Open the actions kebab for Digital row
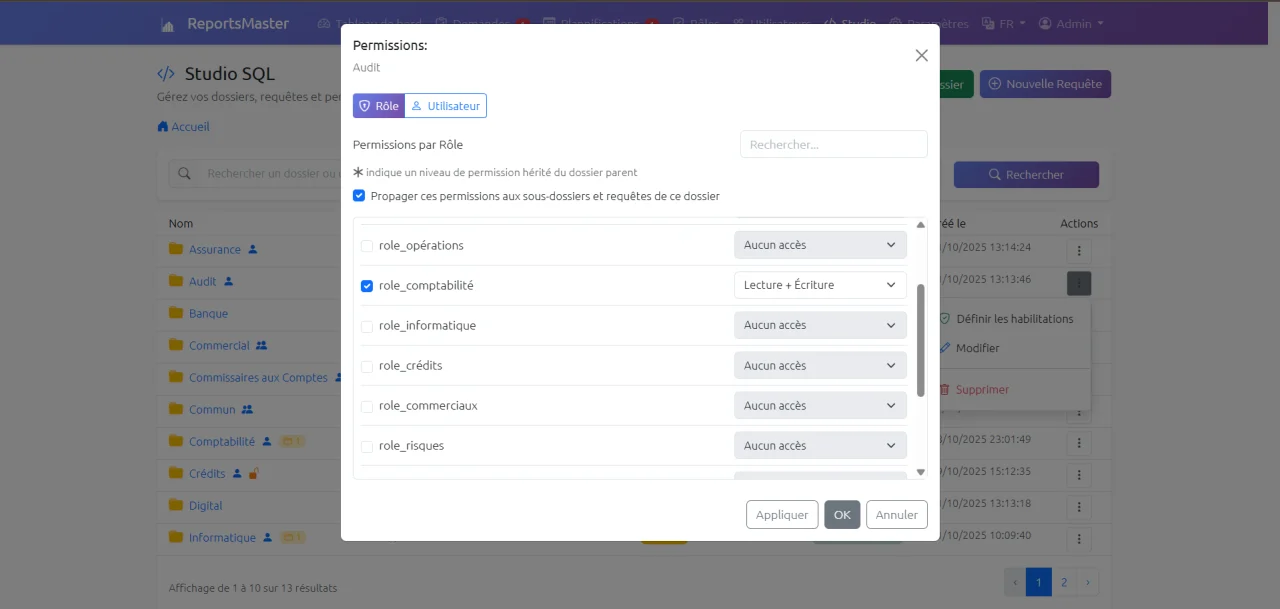This screenshot has height=609, width=1280. (x=1078, y=506)
